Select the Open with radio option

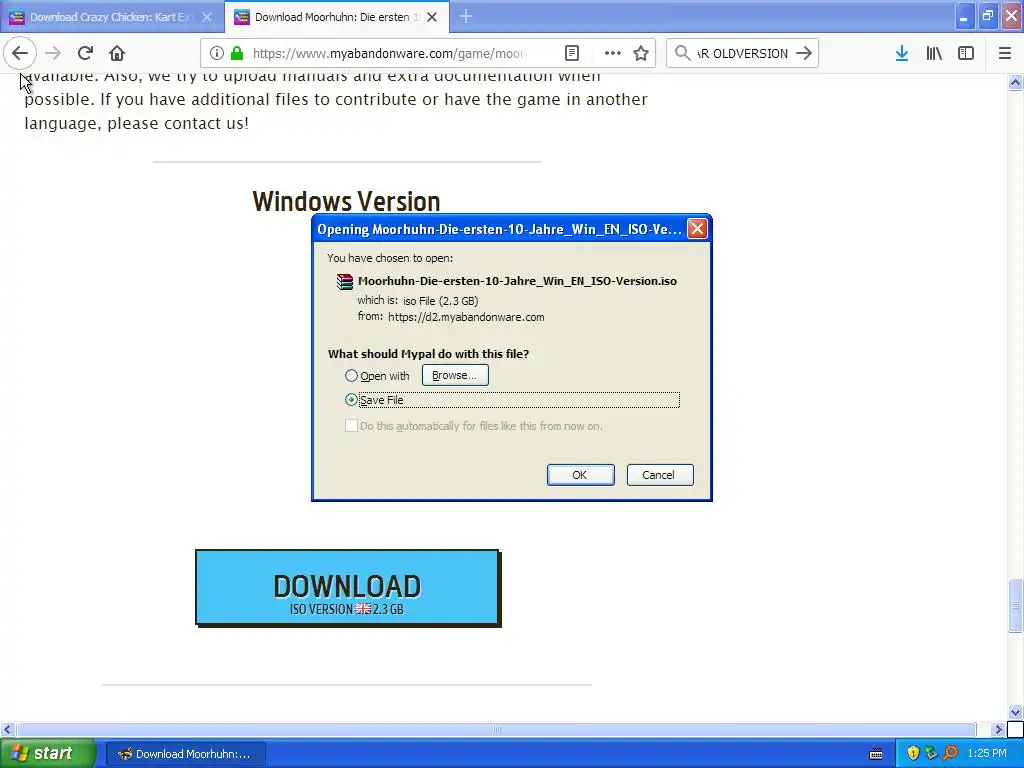point(351,376)
